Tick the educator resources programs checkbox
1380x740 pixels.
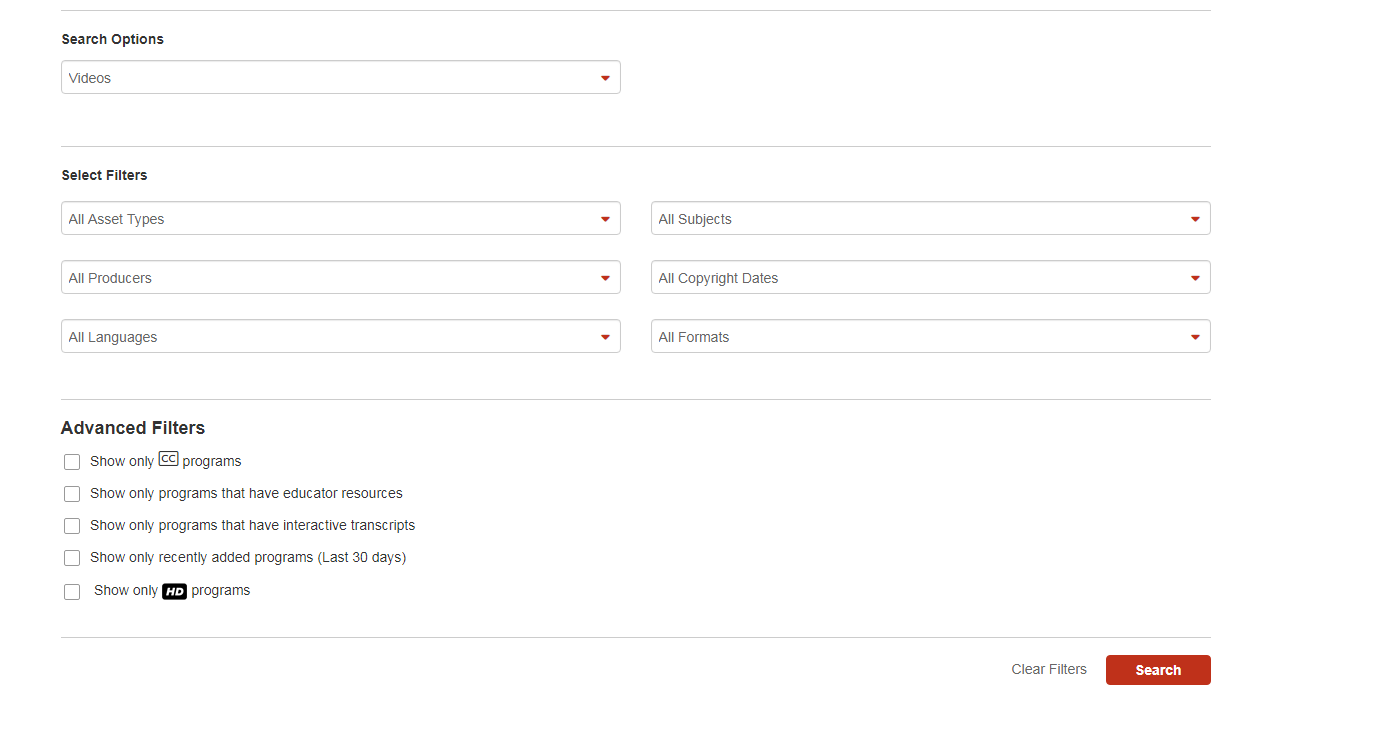[72, 494]
